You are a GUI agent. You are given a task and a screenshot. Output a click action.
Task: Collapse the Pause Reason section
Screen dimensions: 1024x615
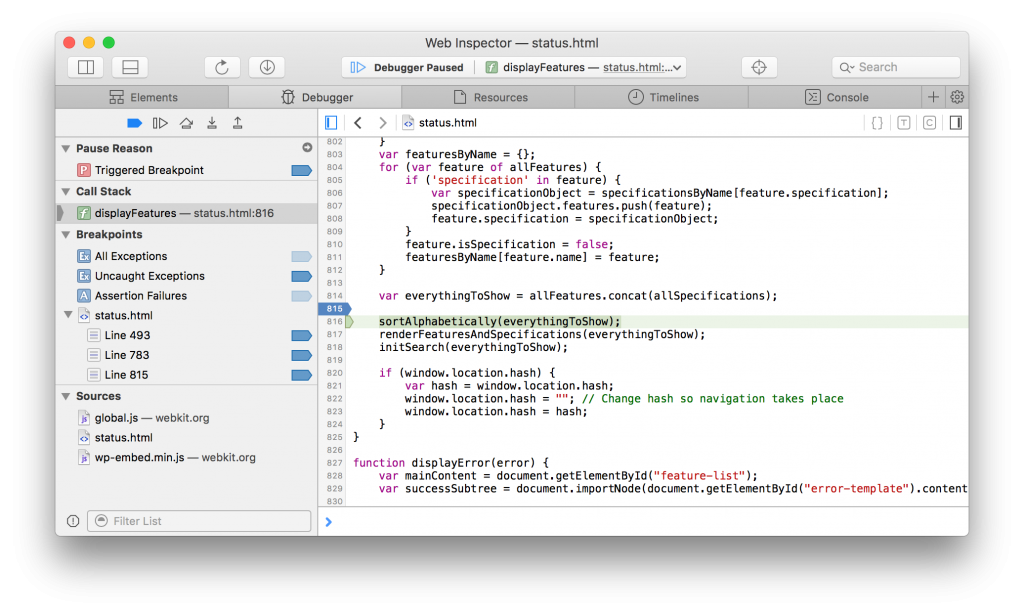coord(65,149)
